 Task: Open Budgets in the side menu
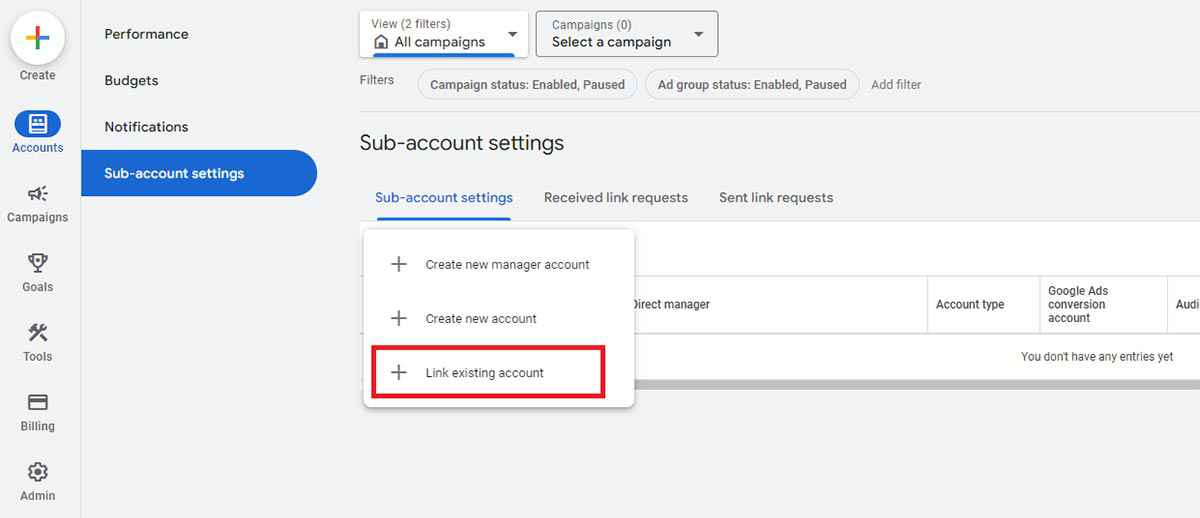[x=131, y=81]
